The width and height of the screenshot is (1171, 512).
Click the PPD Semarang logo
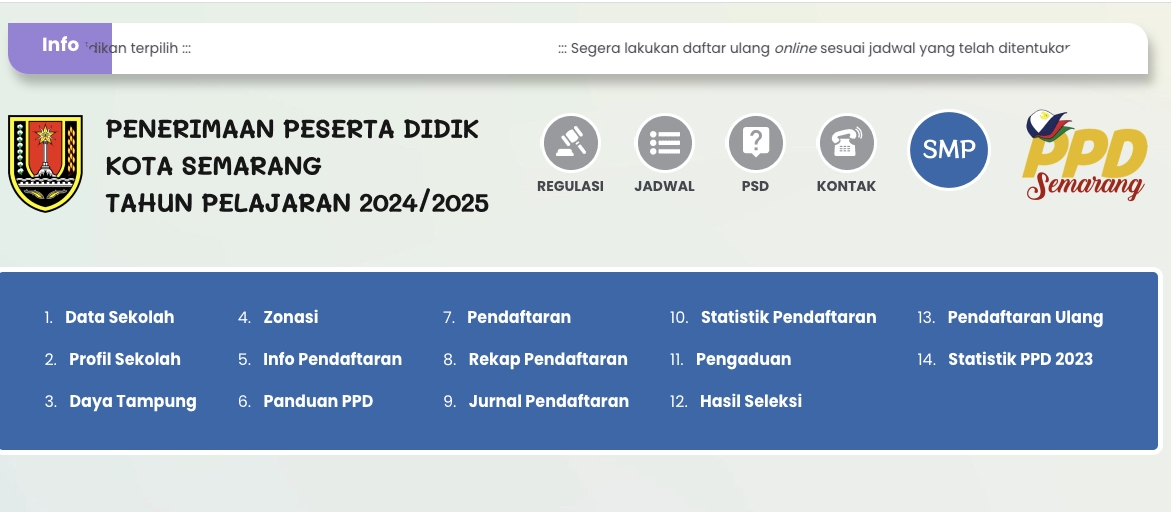(x=1086, y=155)
